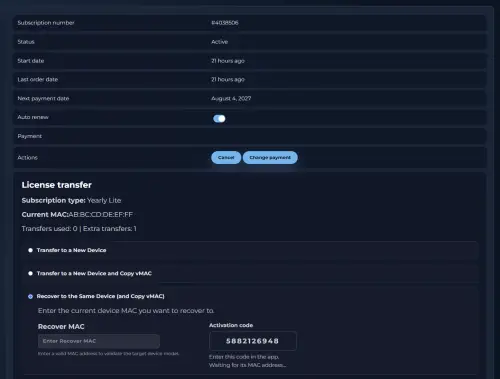Image resolution: width=500 pixels, height=379 pixels.
Task: Click the Active status value
Action: pos(220,42)
